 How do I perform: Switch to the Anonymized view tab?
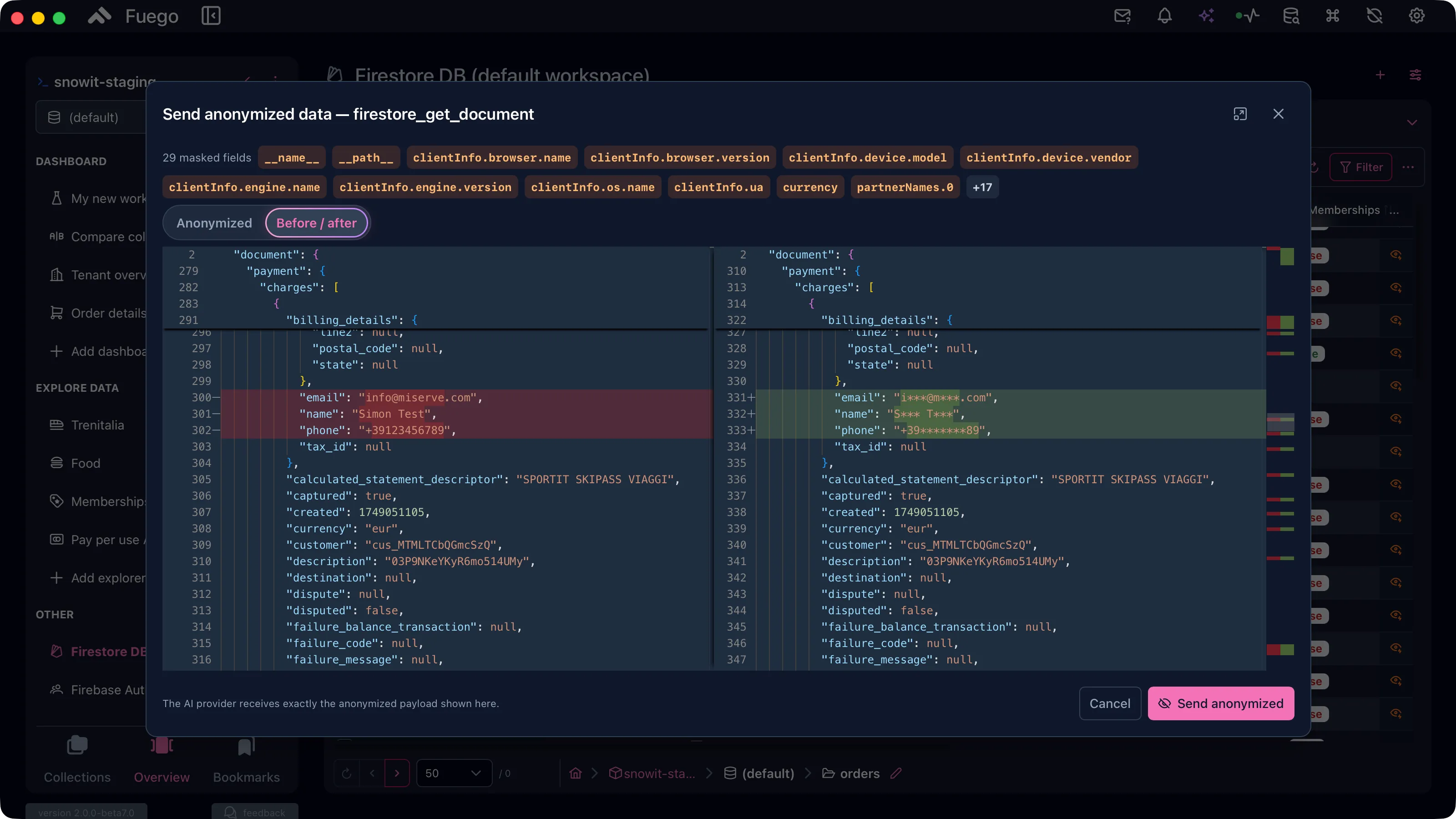coord(214,223)
